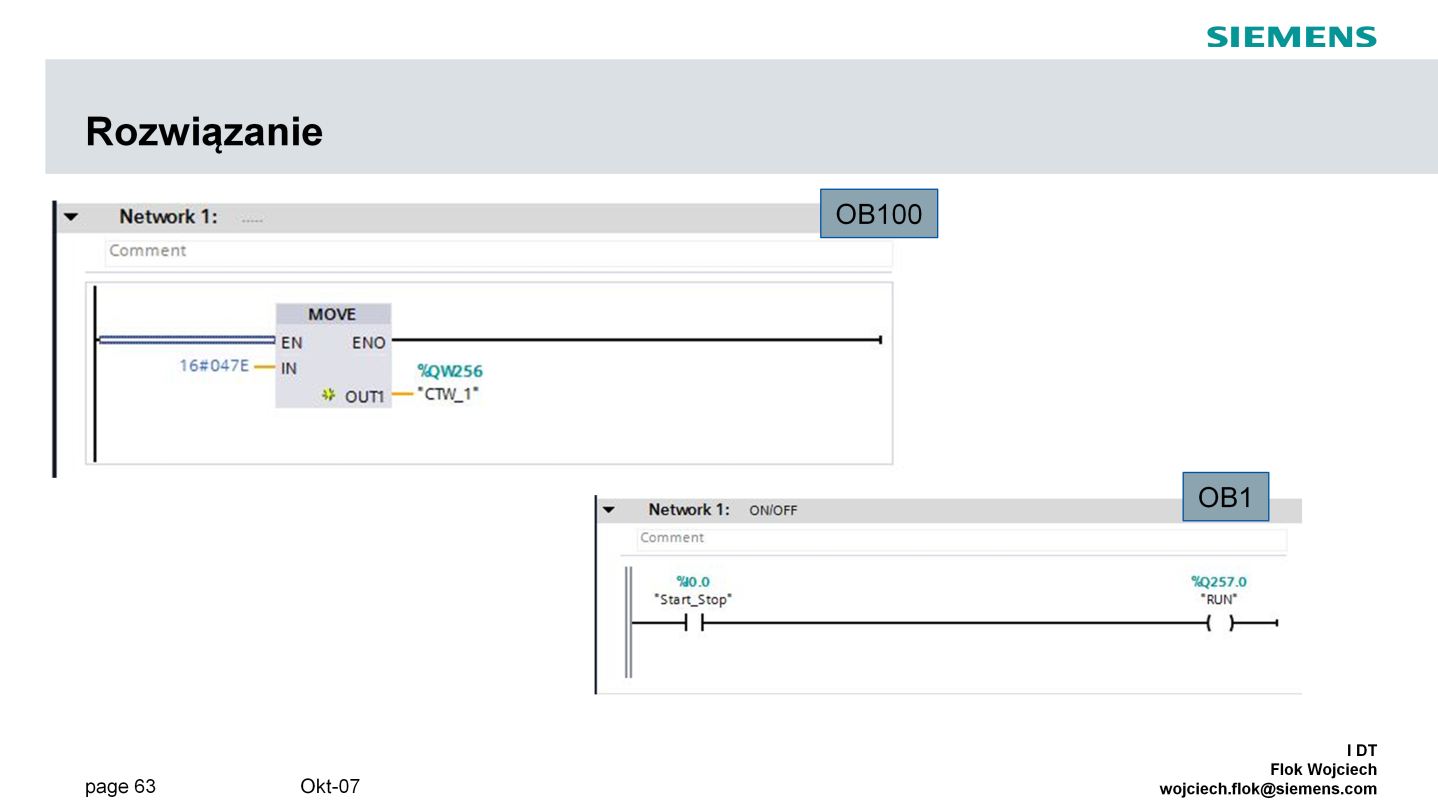Viewport: 1438px width, 809px height.
Task: Select the MOVE instruction box header
Action: (x=333, y=314)
